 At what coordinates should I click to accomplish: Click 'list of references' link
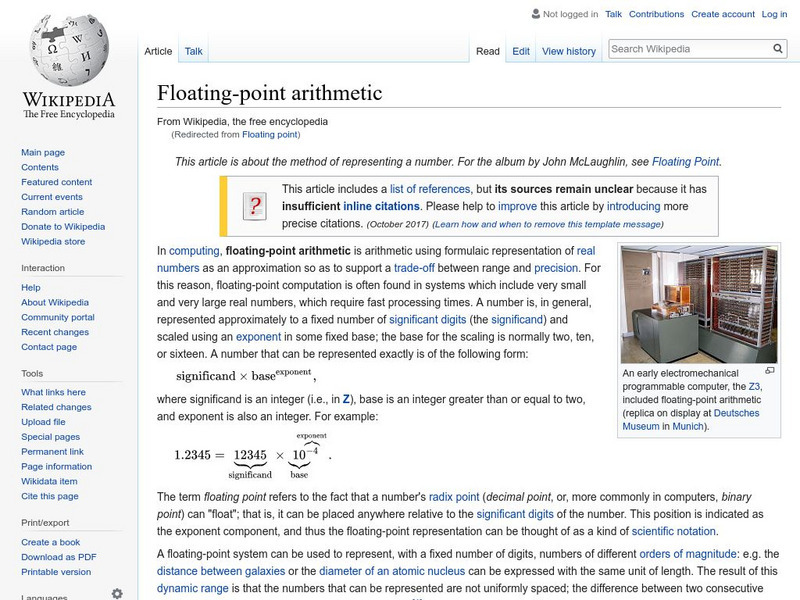click(x=430, y=189)
